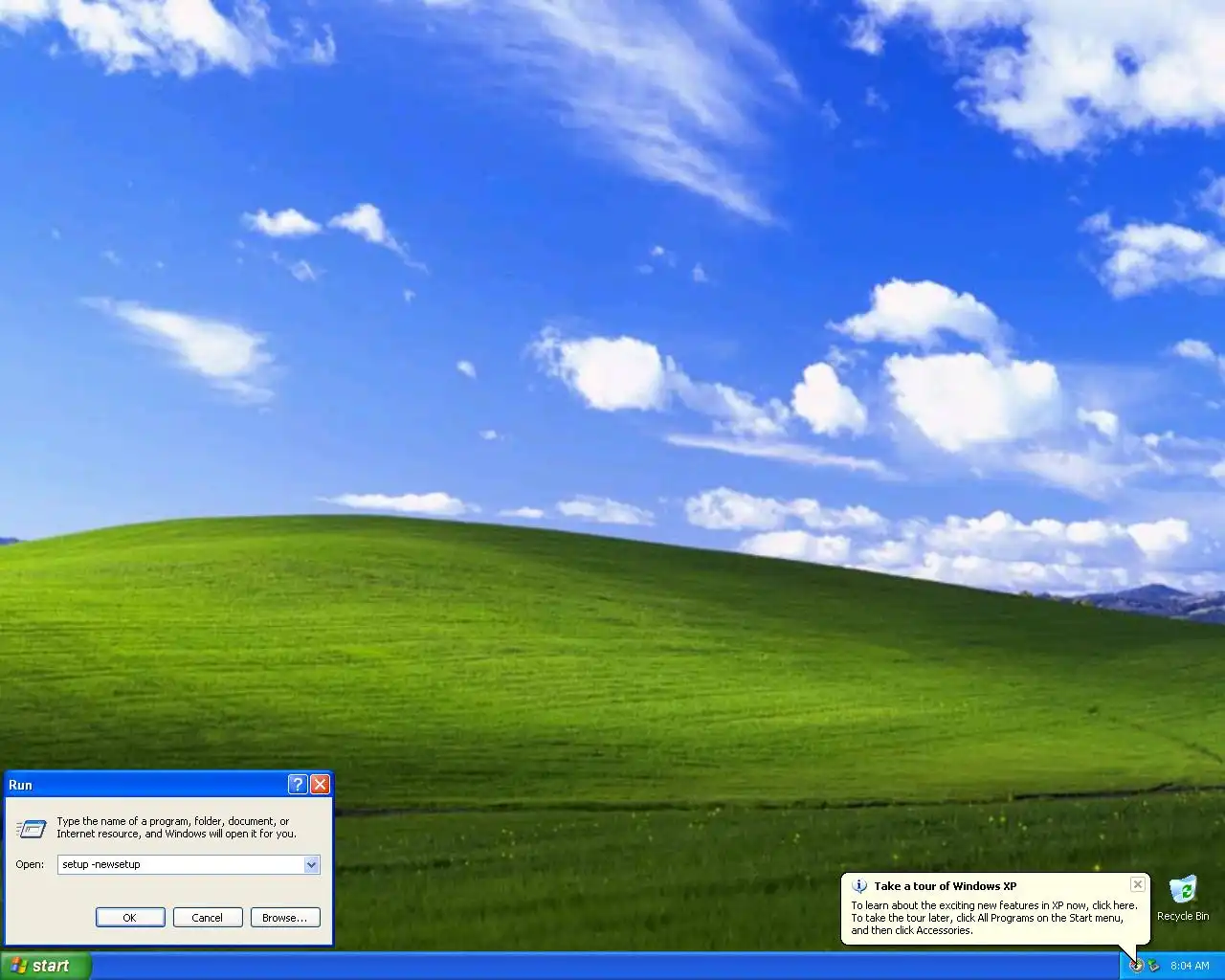Screen dimensions: 1225x980
Task: Open the Browse... file picker
Action: click(285, 917)
